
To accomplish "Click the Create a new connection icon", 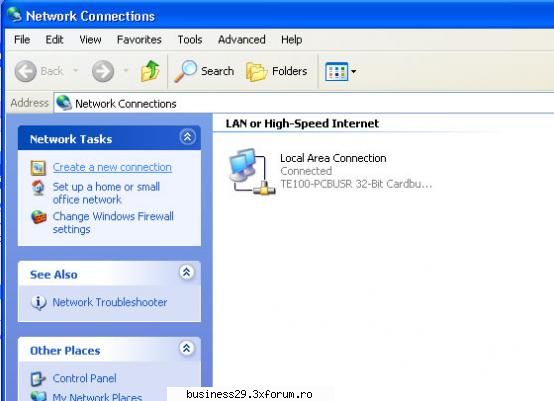I will (x=38, y=168).
